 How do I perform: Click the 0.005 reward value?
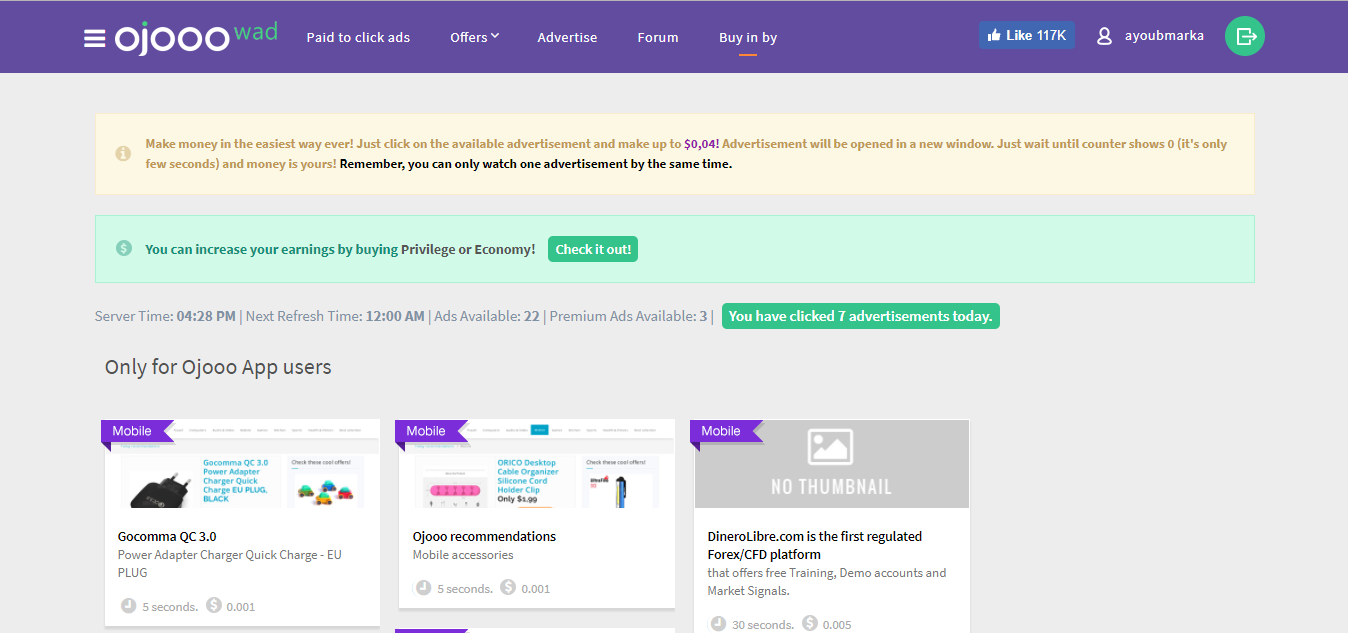coord(836,625)
